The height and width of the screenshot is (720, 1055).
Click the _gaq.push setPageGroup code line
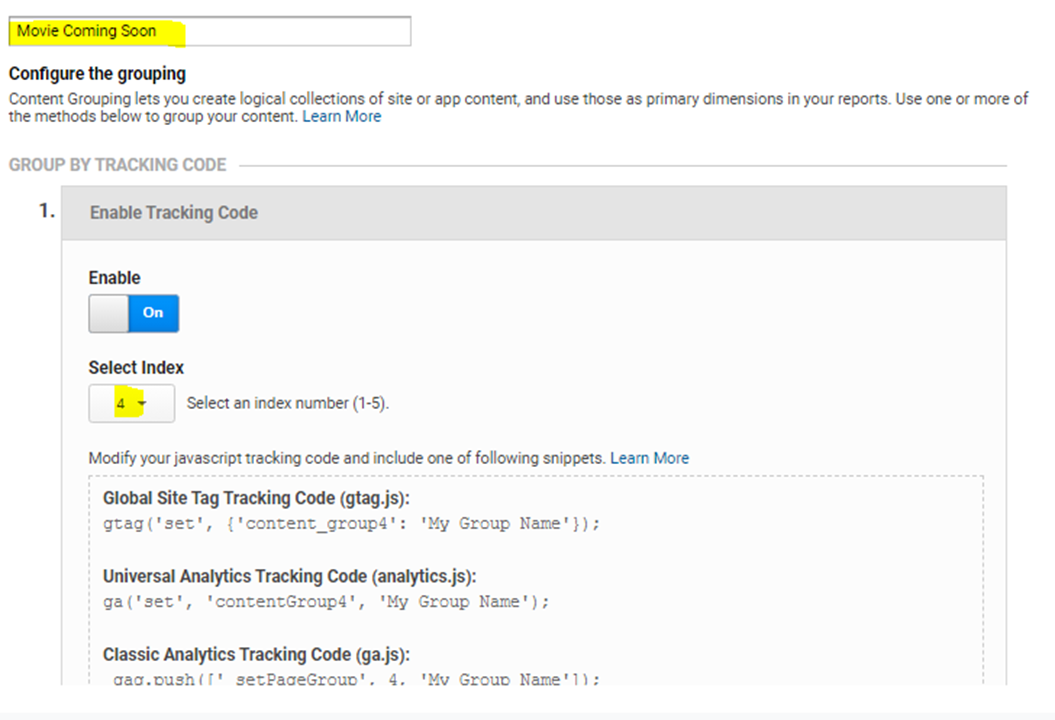click(x=351, y=679)
